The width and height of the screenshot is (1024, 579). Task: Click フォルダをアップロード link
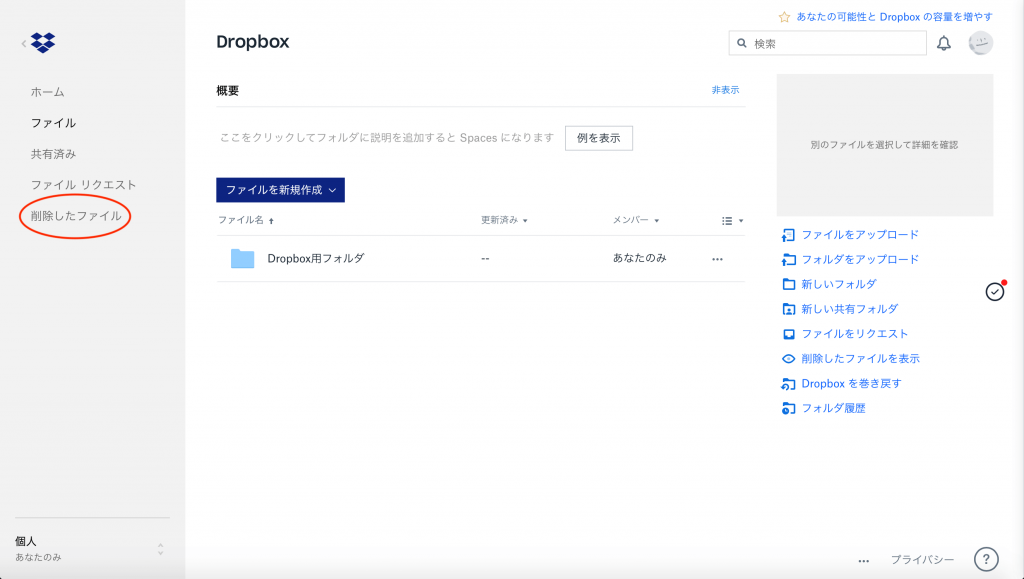tap(860, 259)
